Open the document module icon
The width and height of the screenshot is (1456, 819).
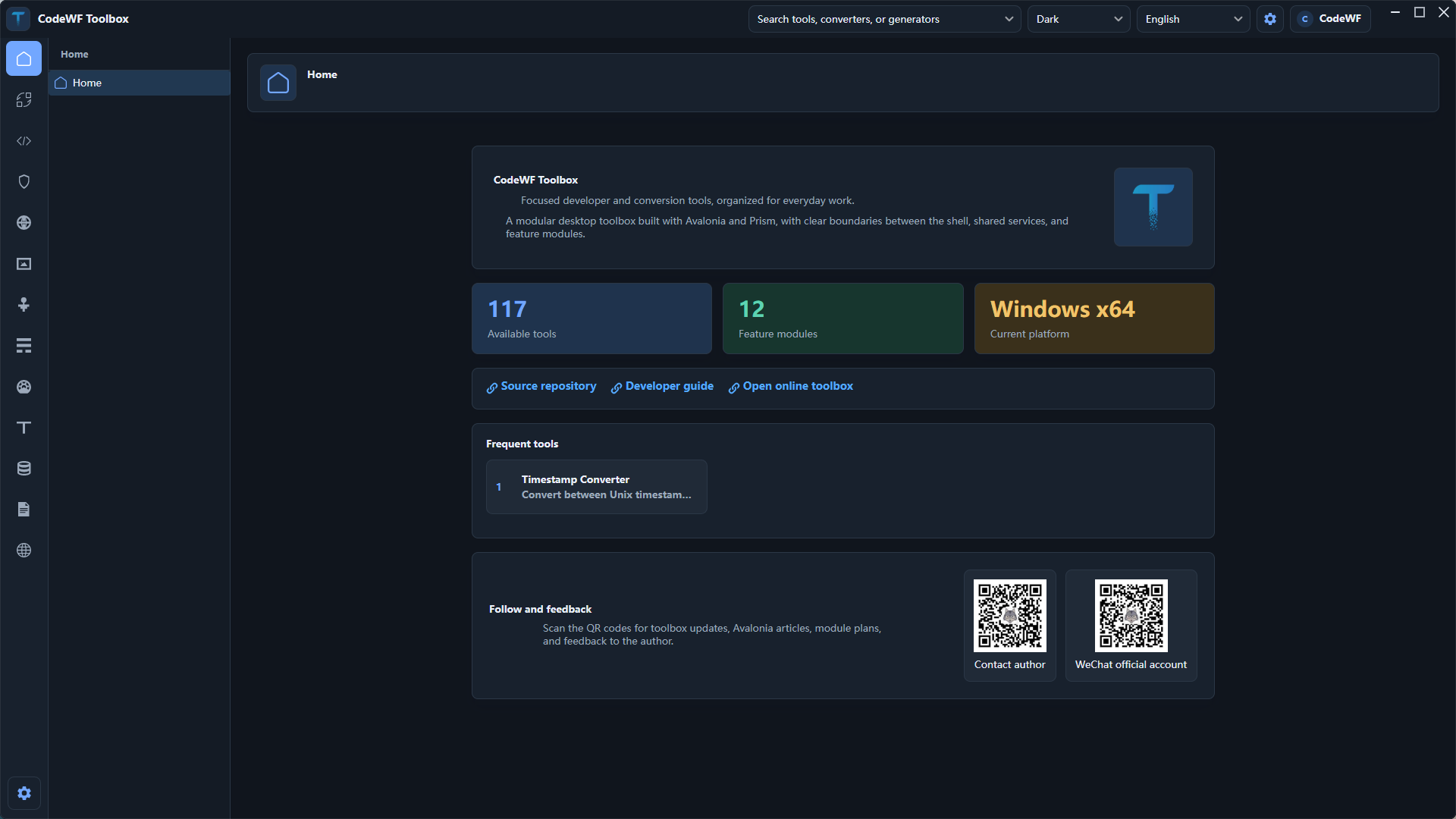[x=24, y=510]
